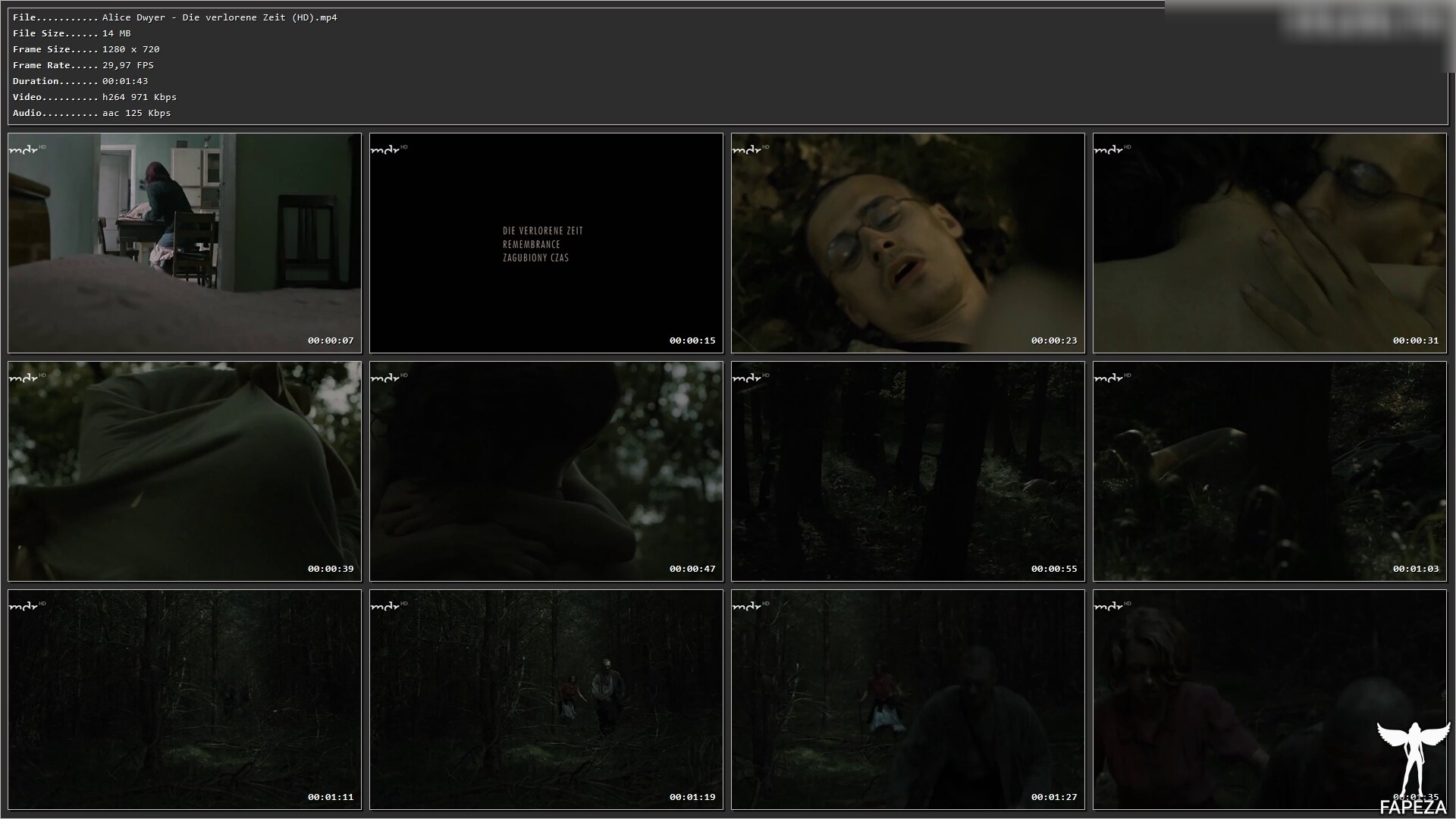Image resolution: width=1456 pixels, height=819 pixels.
Task: Click the timestamp 00:01:03
Action: (x=1416, y=569)
